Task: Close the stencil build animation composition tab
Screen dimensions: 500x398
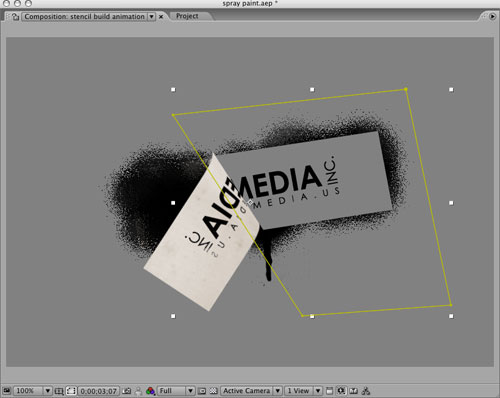Action: tap(161, 17)
